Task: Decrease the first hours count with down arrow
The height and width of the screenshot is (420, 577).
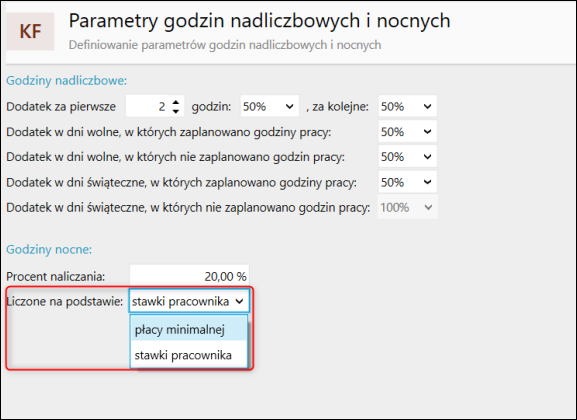Action: [176, 111]
